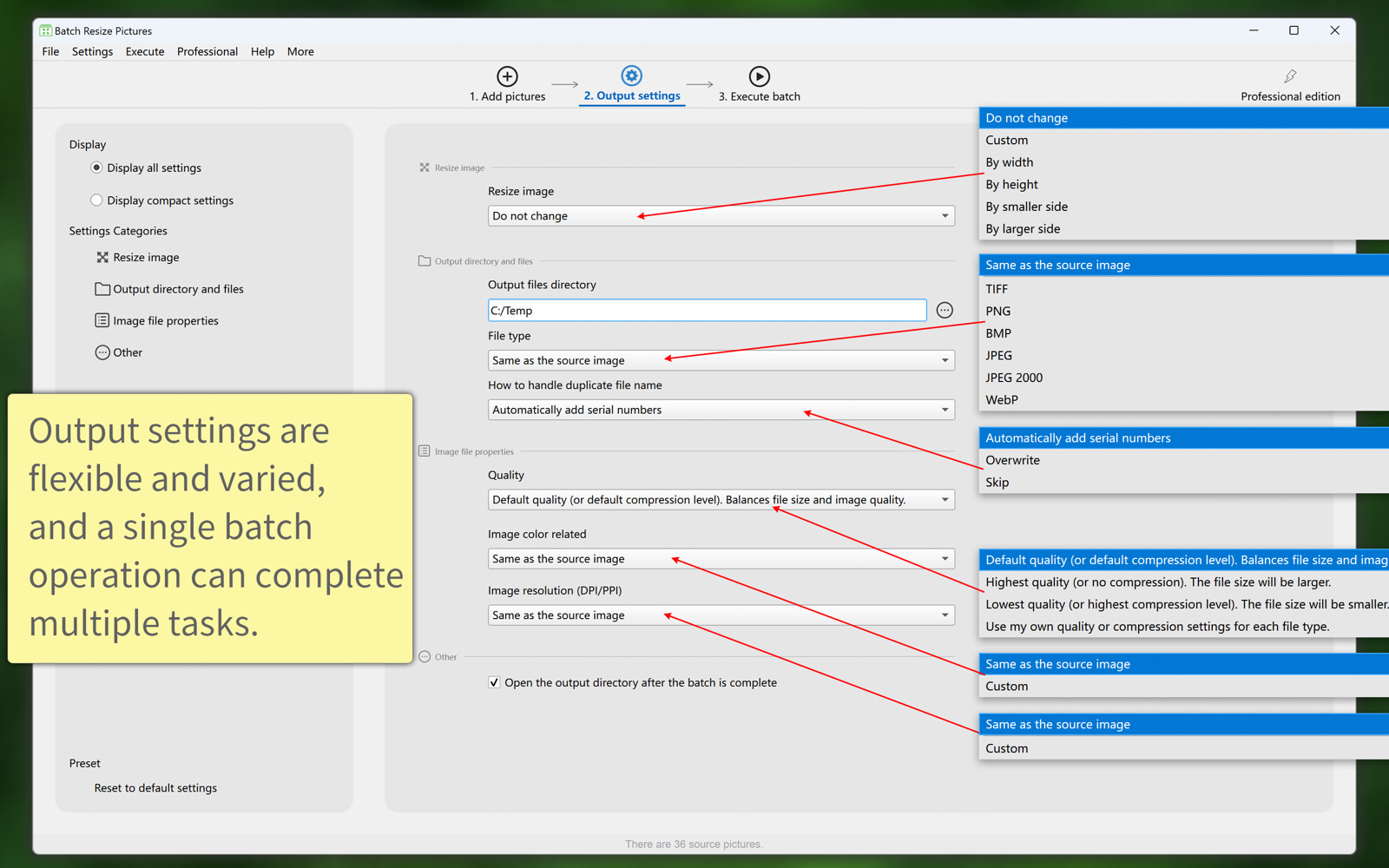
Task: Select Use my own quality settings option
Action: pyautogui.click(x=1184, y=627)
